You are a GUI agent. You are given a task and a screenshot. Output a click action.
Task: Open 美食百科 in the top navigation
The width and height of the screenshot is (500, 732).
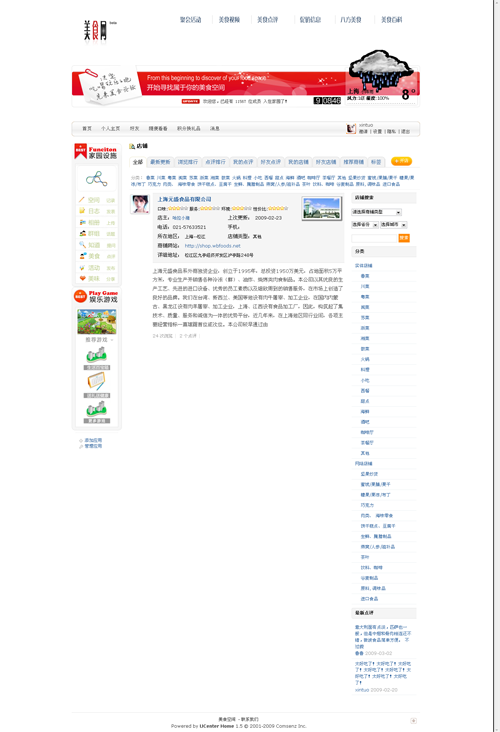[x=391, y=20]
